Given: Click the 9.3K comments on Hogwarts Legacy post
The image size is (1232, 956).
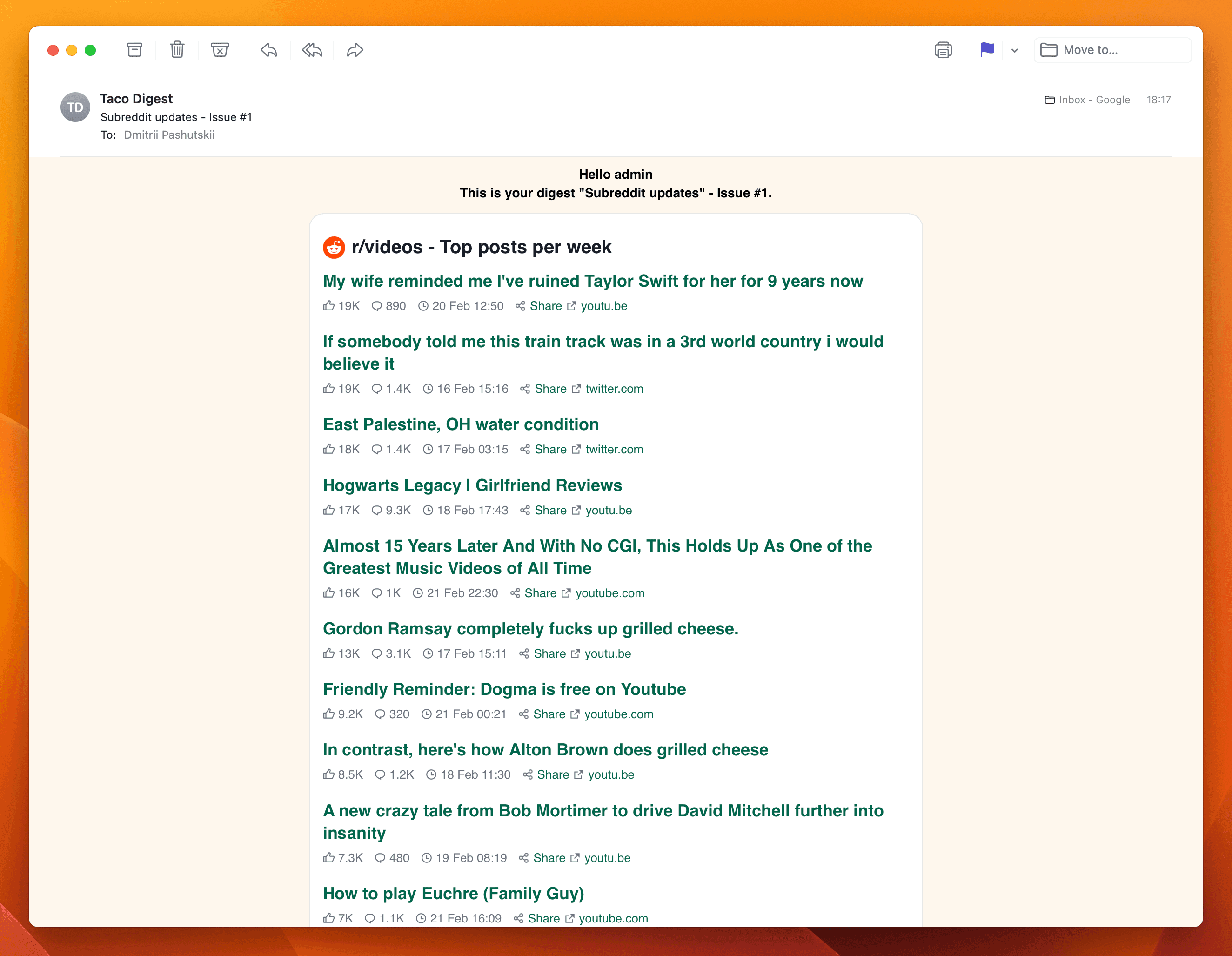Looking at the screenshot, I should pos(391,510).
